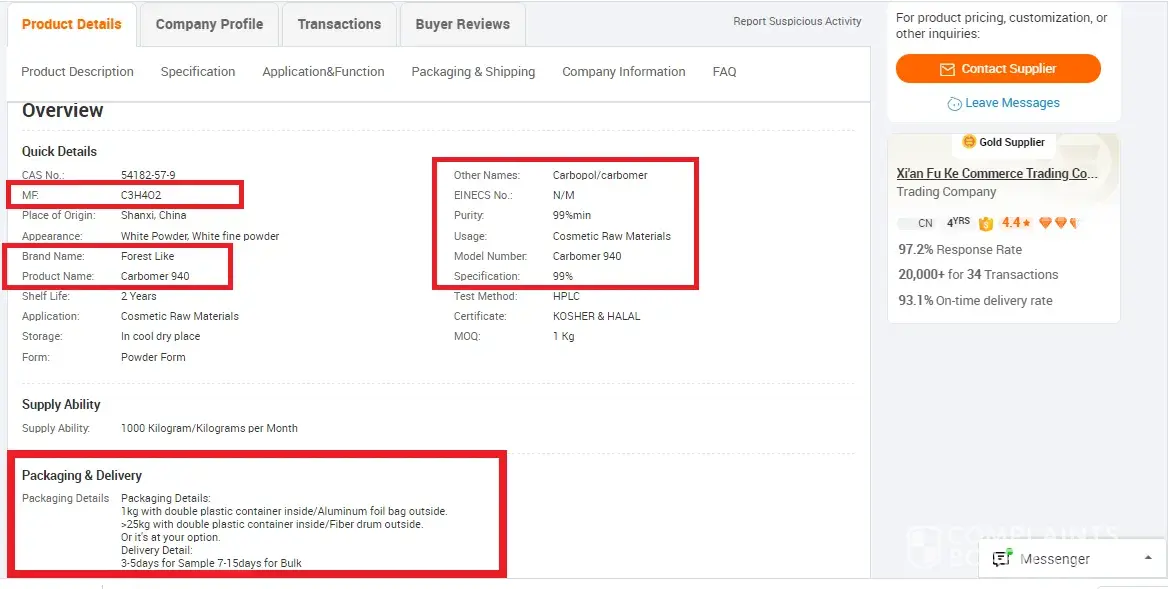Click the orange diamond level icons

1058,223
